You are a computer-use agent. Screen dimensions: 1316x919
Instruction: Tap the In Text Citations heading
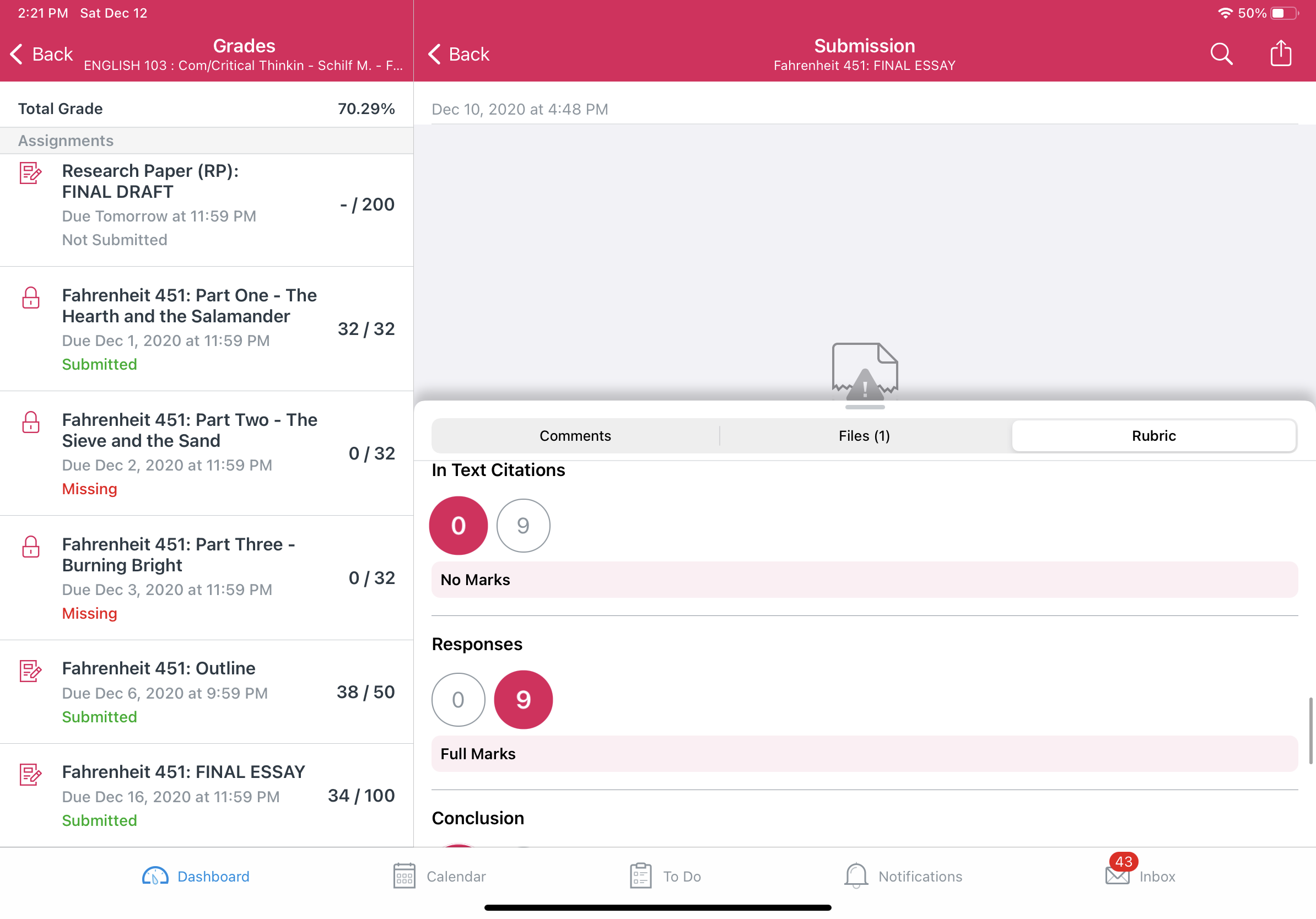(x=498, y=469)
